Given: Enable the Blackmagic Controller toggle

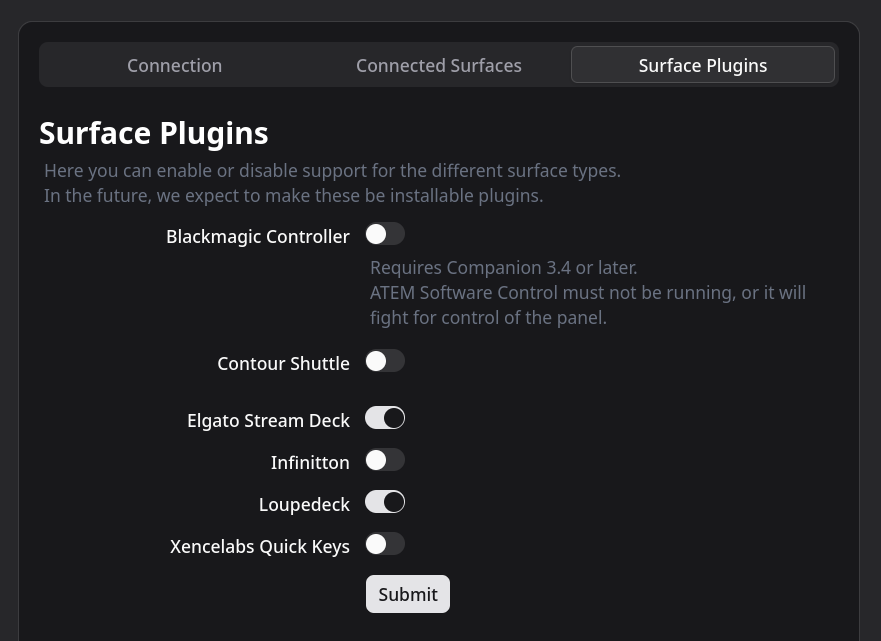Looking at the screenshot, I should click(x=385, y=233).
